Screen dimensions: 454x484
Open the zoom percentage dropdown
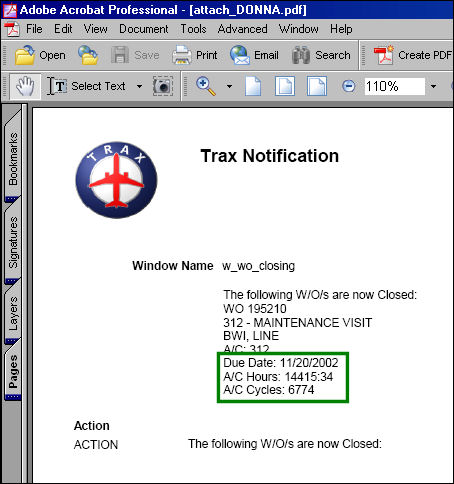(x=433, y=87)
